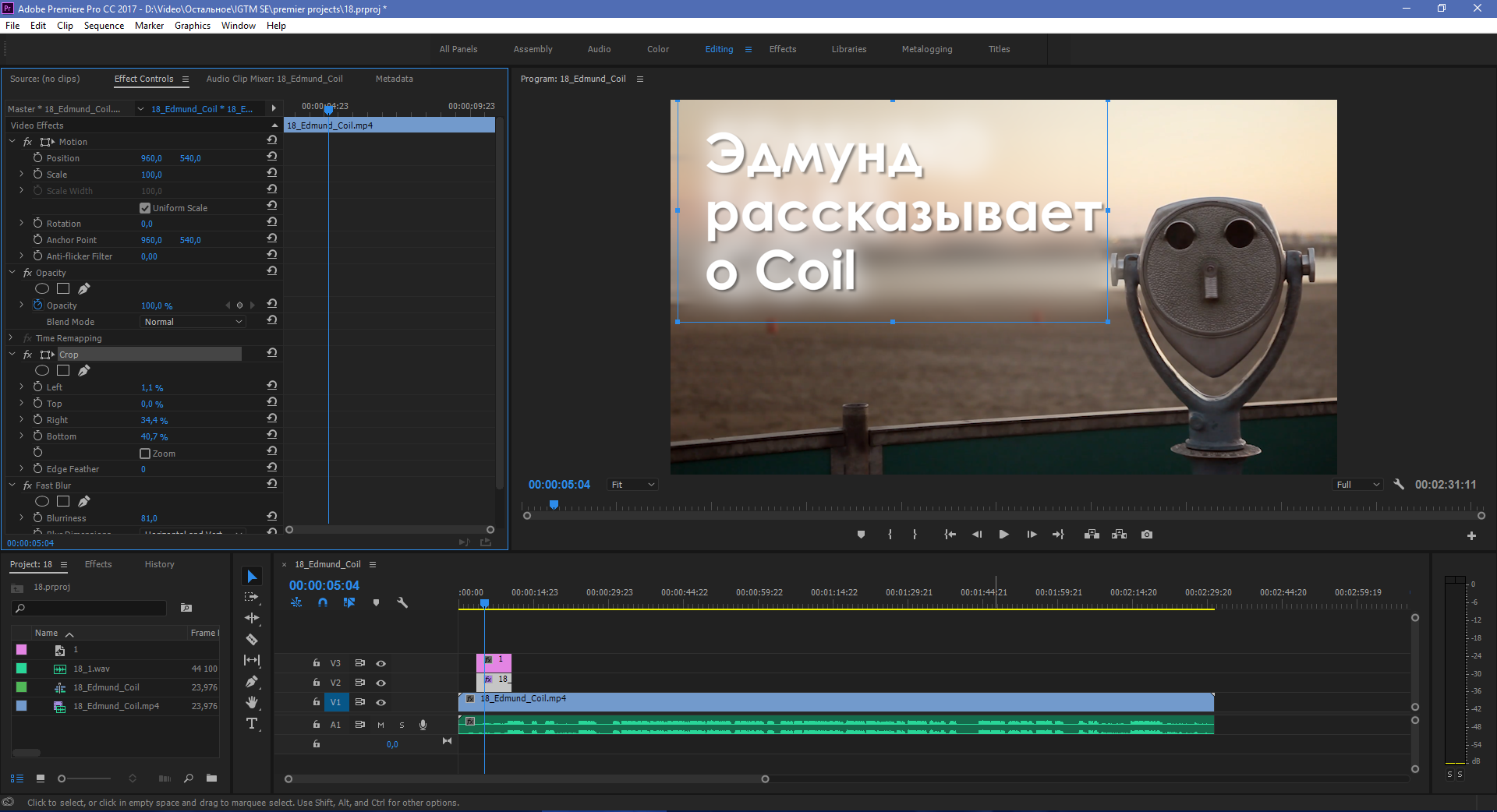Select the Pen tool in tools panel

pyautogui.click(x=251, y=682)
